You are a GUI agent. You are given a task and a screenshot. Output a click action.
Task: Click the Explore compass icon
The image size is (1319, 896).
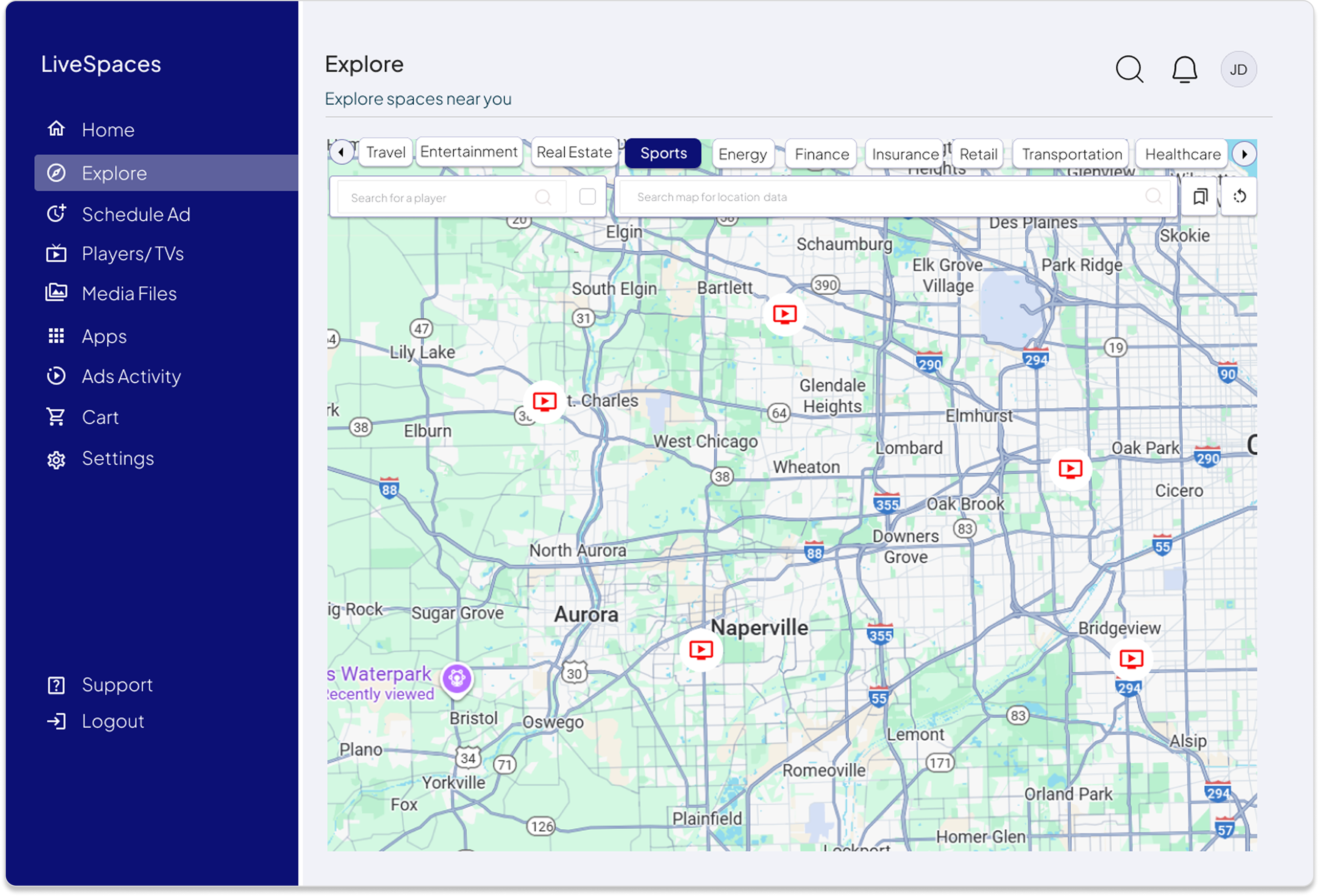tap(56, 173)
